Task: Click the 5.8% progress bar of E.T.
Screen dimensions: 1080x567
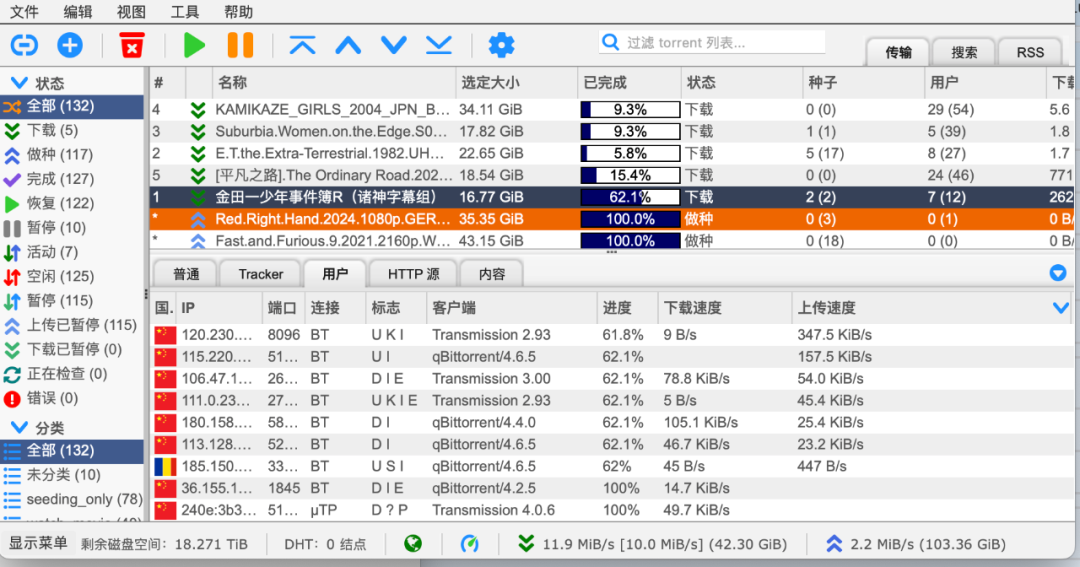Action: [x=630, y=153]
